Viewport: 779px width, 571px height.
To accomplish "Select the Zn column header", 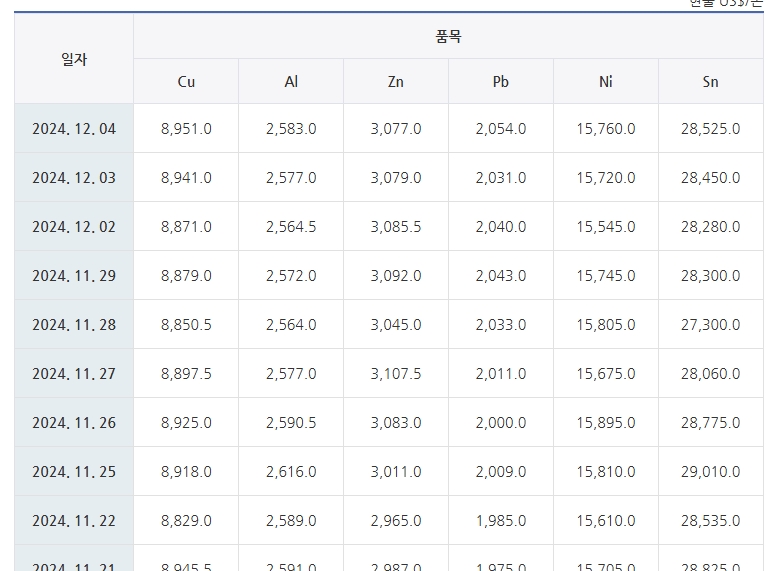I will tap(396, 82).
